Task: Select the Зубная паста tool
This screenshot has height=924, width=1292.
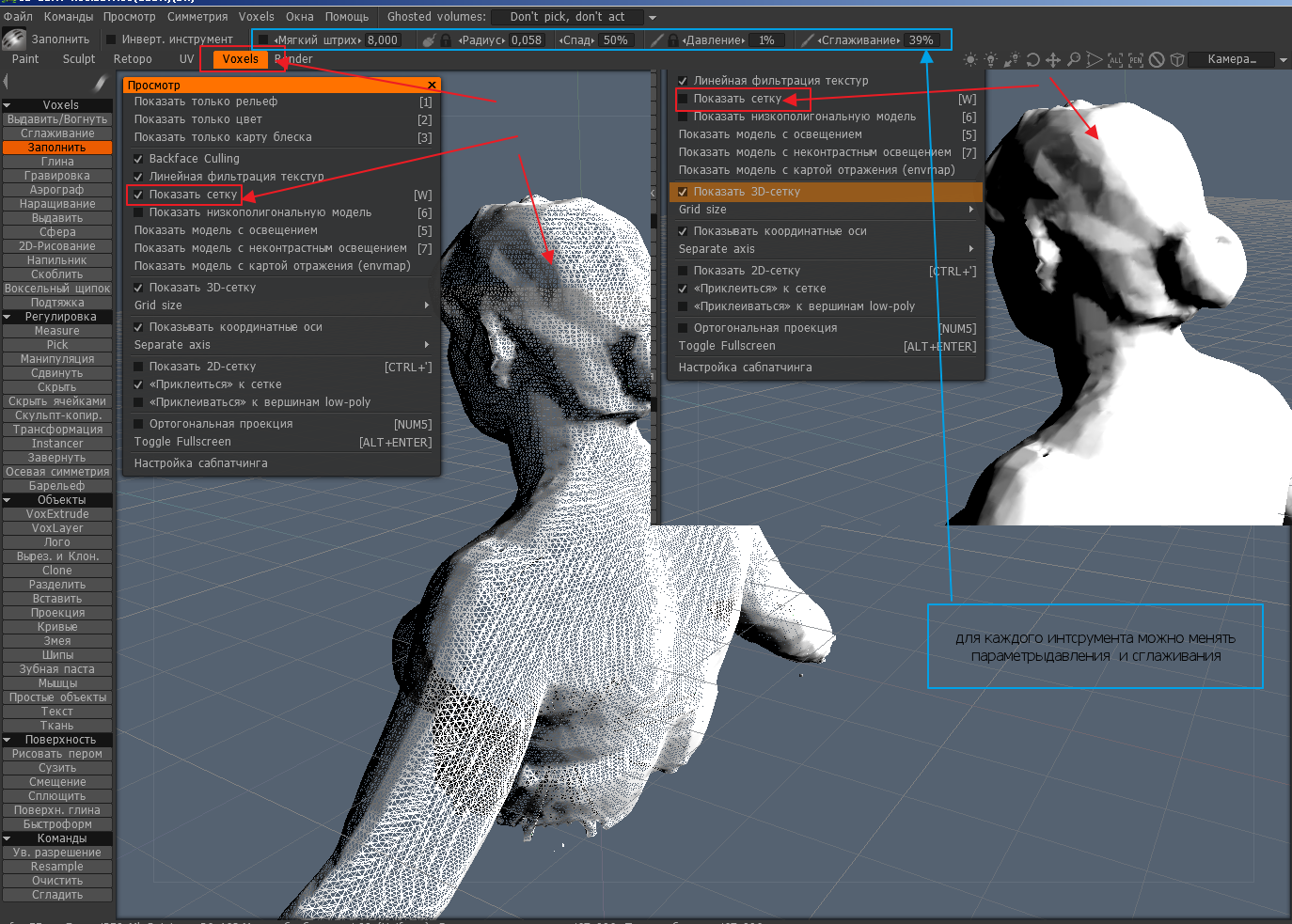Action: [x=57, y=669]
